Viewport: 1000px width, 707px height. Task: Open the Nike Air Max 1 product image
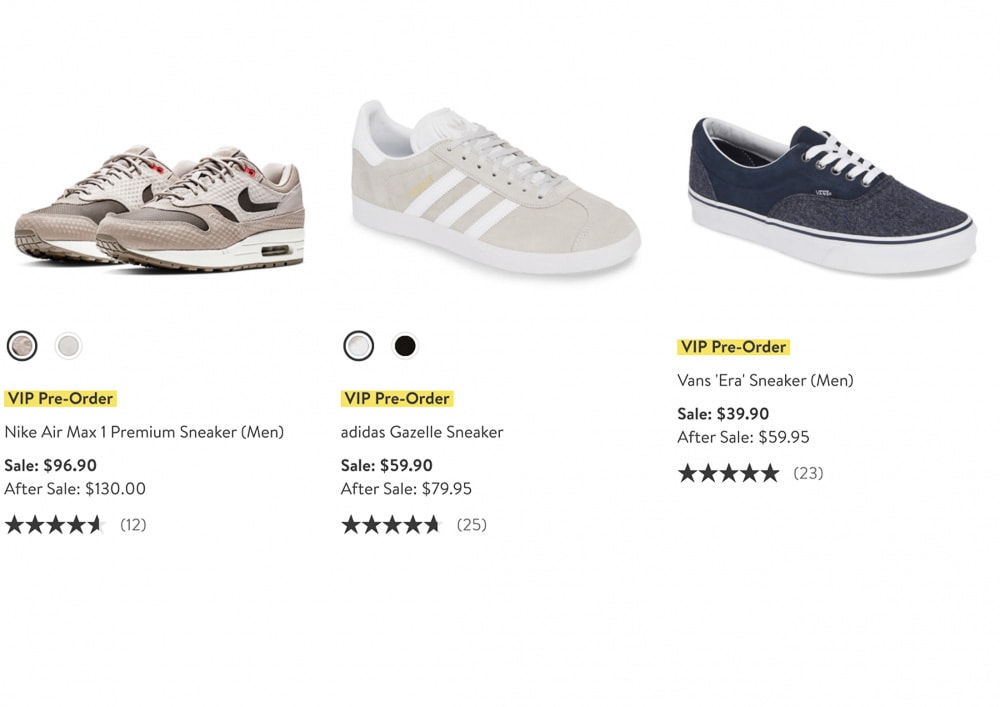click(159, 209)
